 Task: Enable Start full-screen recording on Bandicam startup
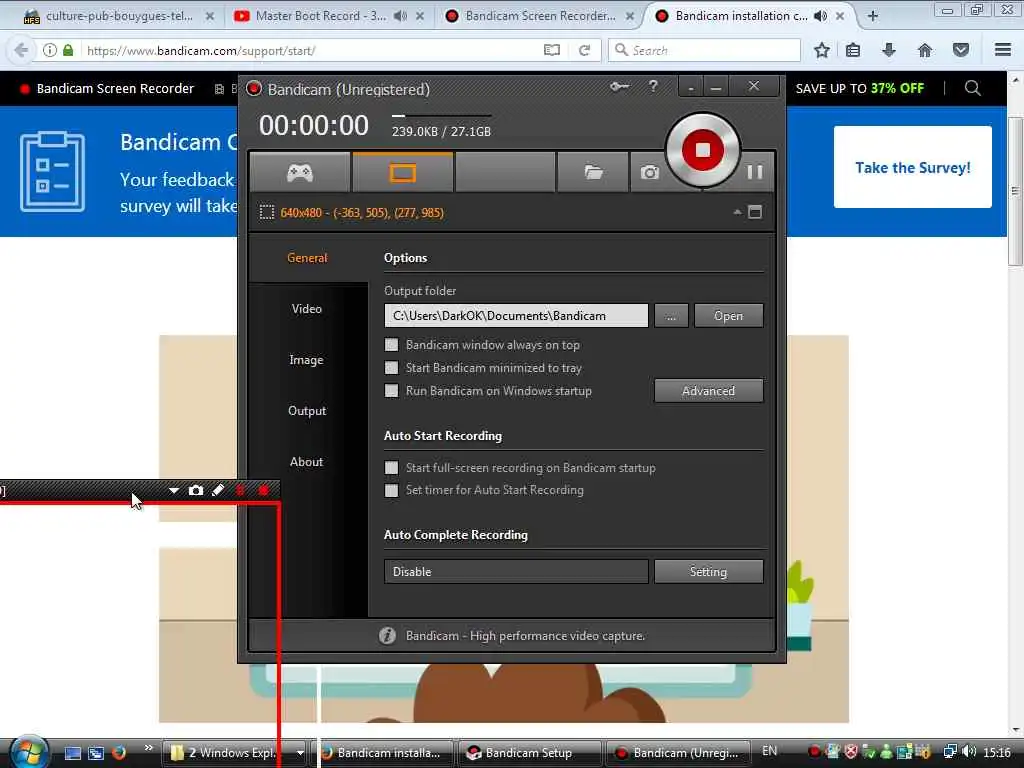[391, 468]
